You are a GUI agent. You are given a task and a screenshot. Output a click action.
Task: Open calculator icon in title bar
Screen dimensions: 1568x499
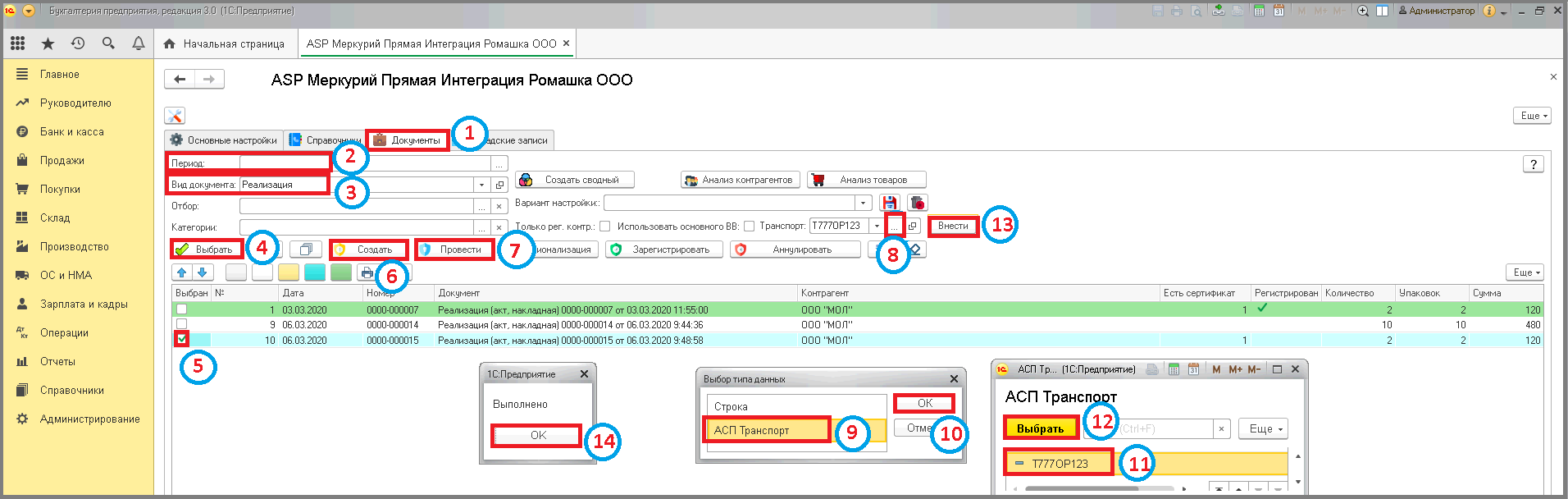pos(1258,11)
